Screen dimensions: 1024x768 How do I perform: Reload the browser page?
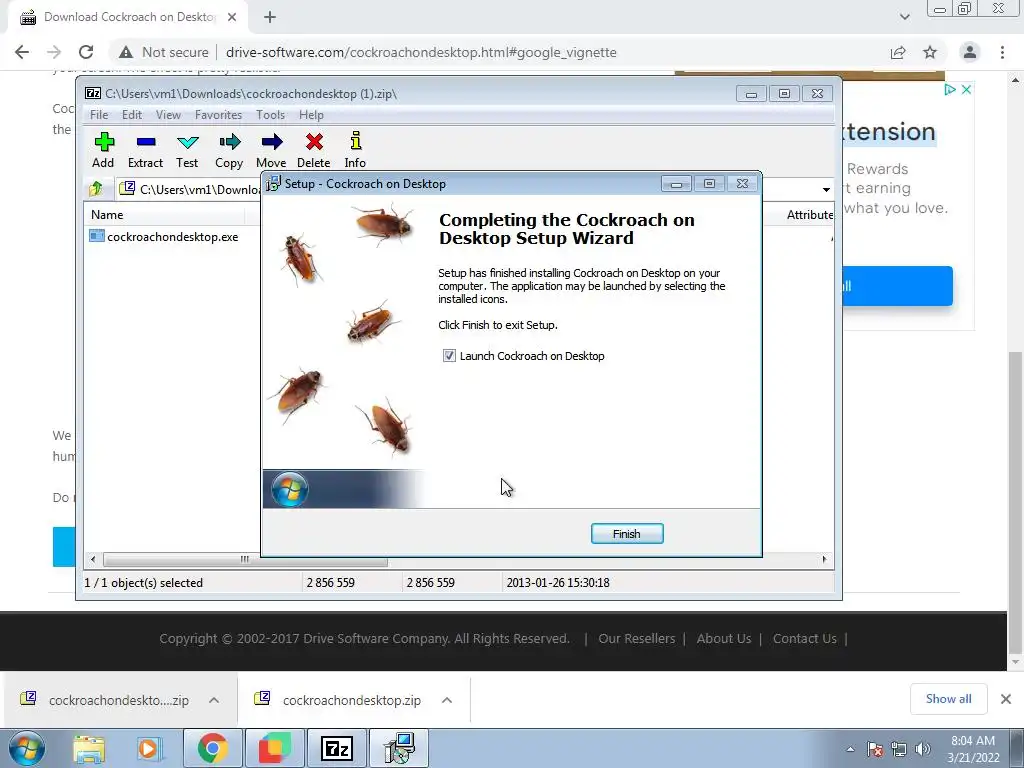pyautogui.click(x=86, y=52)
